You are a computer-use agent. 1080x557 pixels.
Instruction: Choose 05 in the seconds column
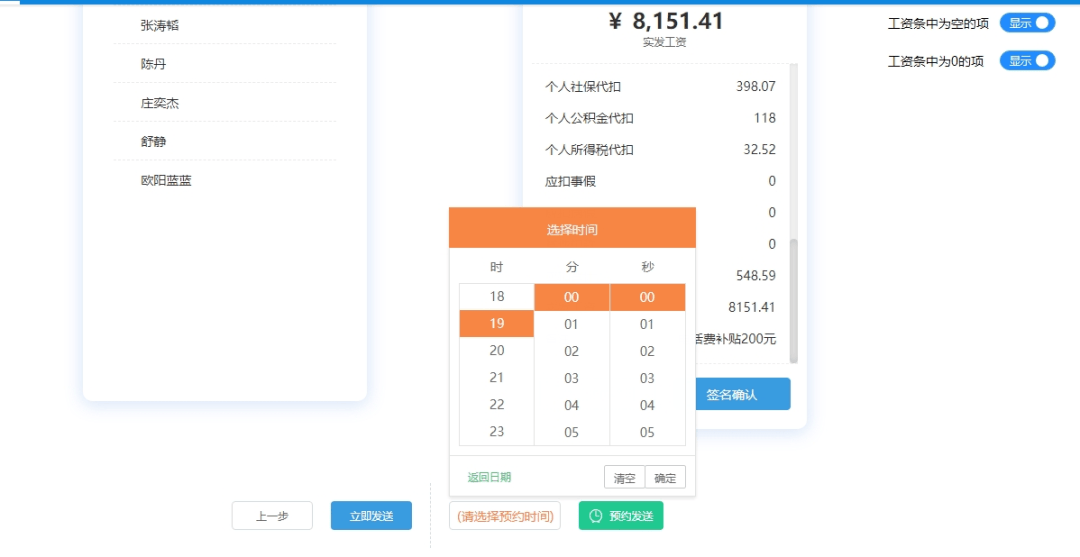[647, 432]
